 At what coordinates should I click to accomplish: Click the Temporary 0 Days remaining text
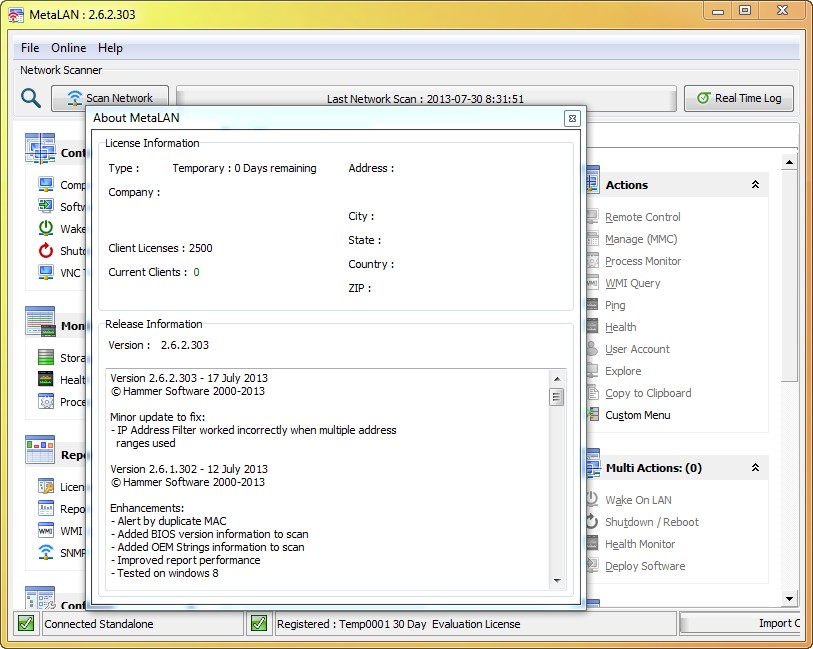pyautogui.click(x=244, y=168)
